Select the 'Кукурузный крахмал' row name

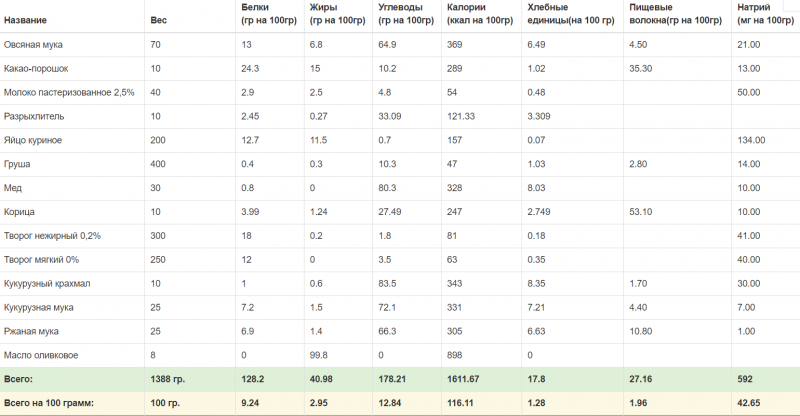click(47, 284)
